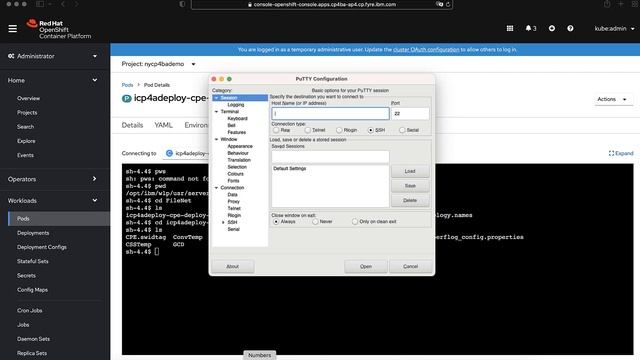Click the Port input field
This screenshot has height=360, width=640.
pyautogui.click(x=410, y=113)
